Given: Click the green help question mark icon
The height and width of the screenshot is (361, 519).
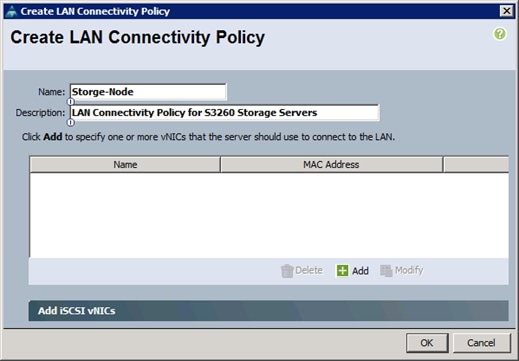Looking at the screenshot, I should [x=500, y=34].
